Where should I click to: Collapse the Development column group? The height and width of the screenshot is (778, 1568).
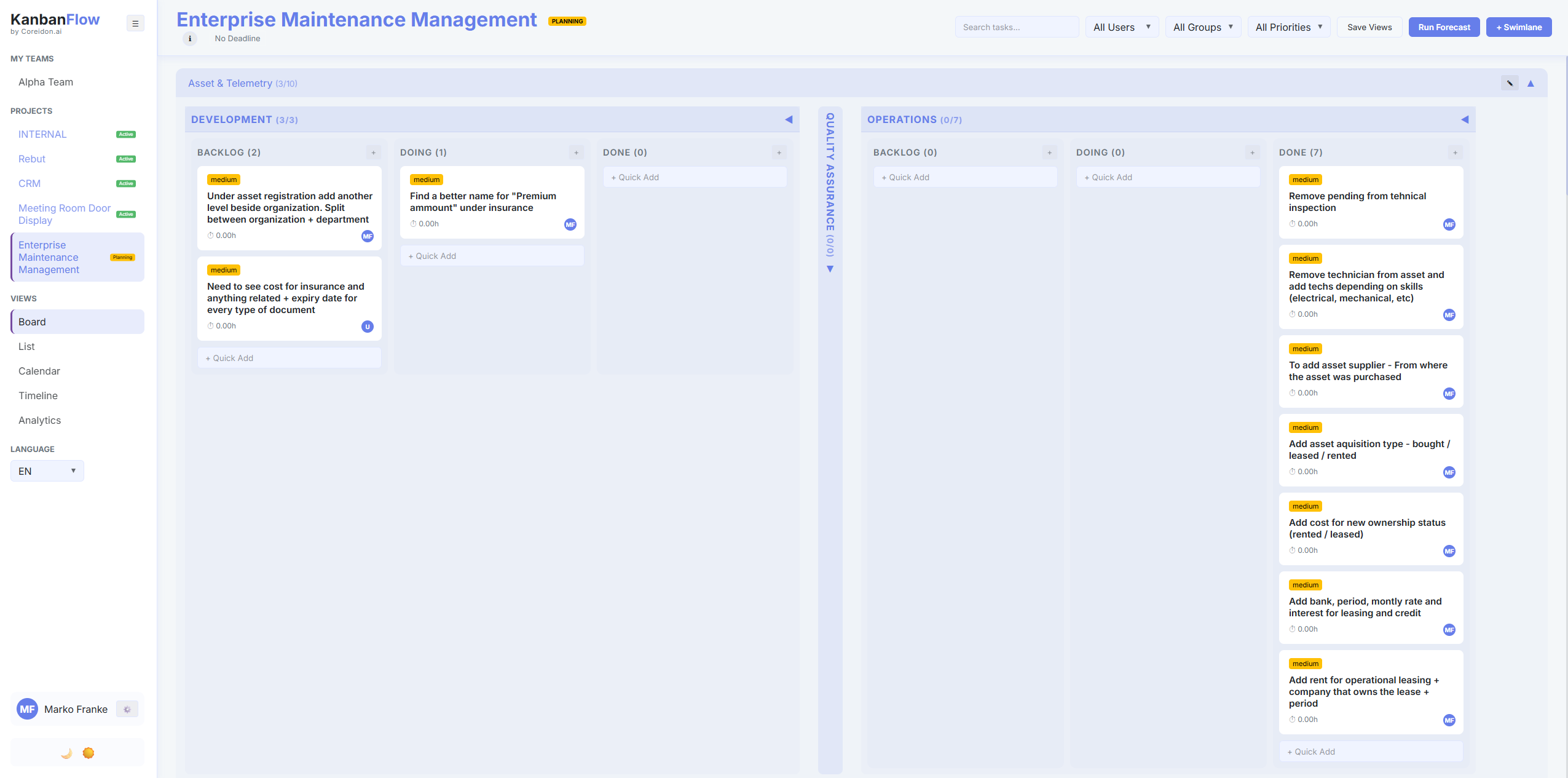[789, 119]
